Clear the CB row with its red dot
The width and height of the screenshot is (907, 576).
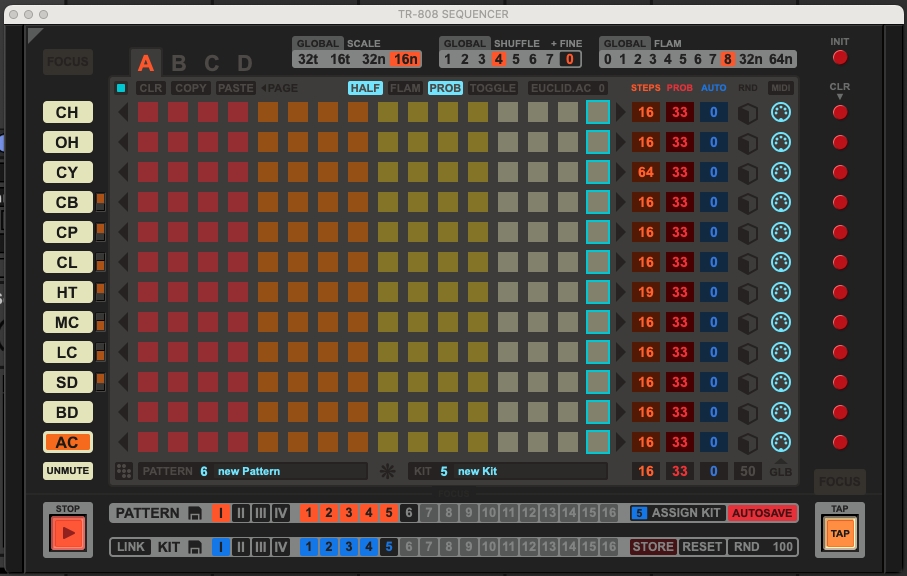coord(840,202)
